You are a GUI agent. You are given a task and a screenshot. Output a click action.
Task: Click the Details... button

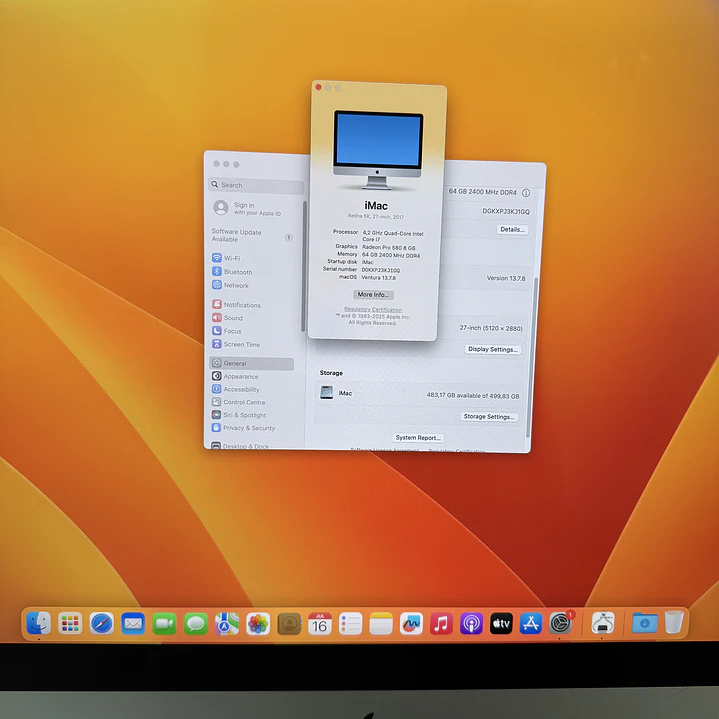coord(512,229)
